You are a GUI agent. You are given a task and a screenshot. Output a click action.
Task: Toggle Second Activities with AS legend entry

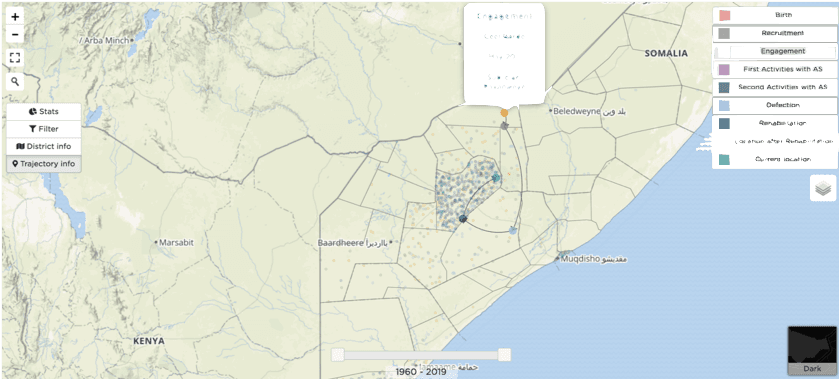click(x=774, y=87)
